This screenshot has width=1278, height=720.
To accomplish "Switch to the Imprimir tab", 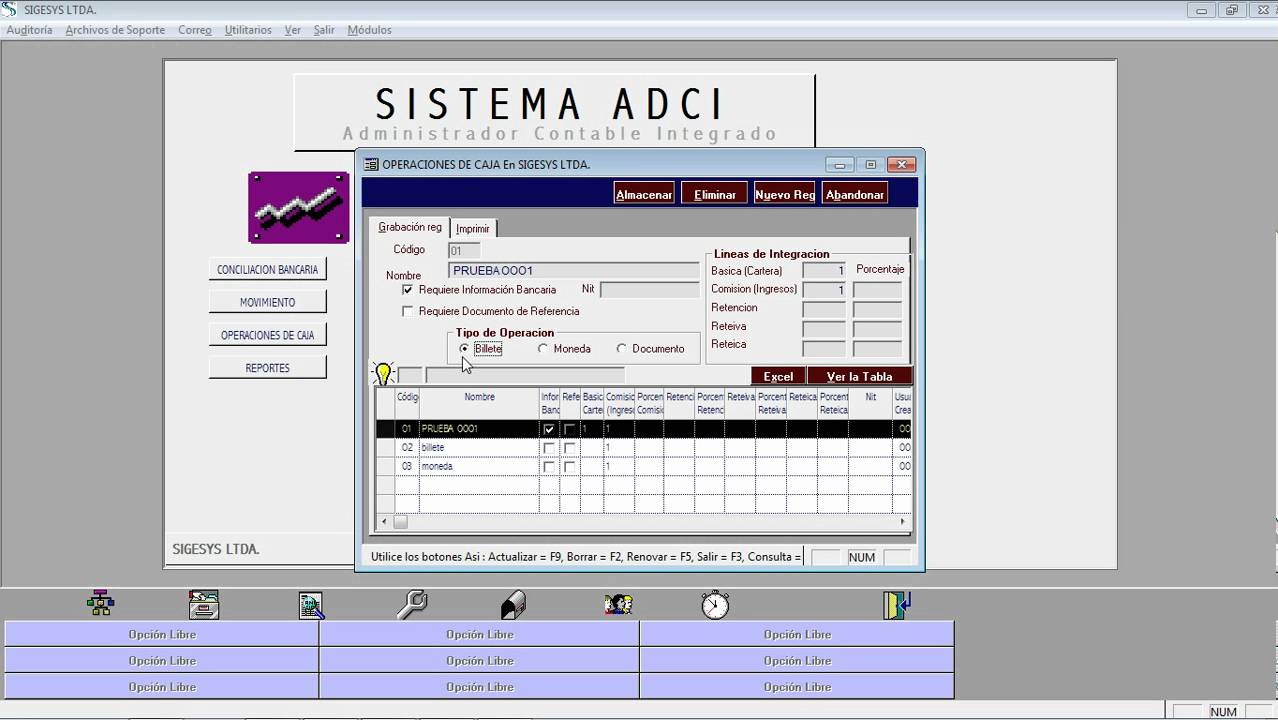I will [473, 228].
